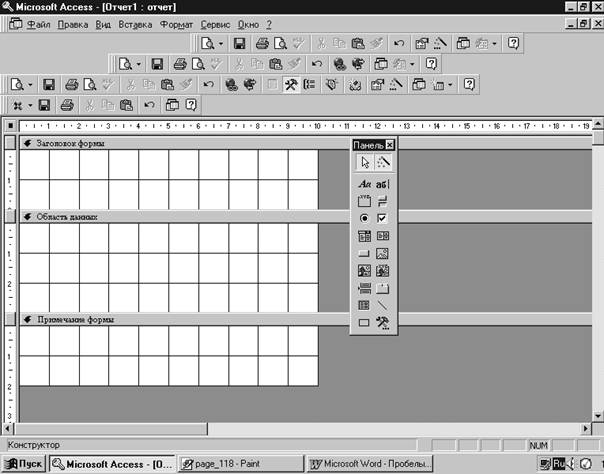Expand New Object dropdown in top toolbar row

point(494,44)
